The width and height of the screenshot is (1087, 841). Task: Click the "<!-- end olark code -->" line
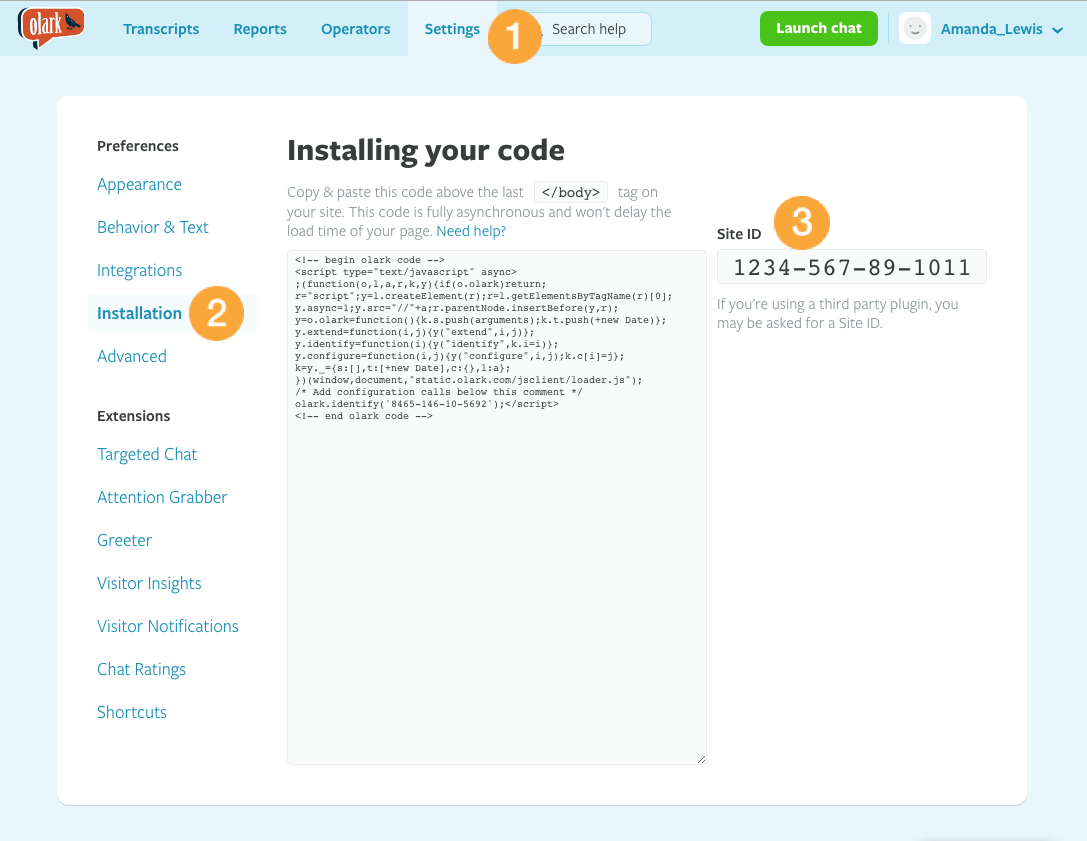coord(364,416)
